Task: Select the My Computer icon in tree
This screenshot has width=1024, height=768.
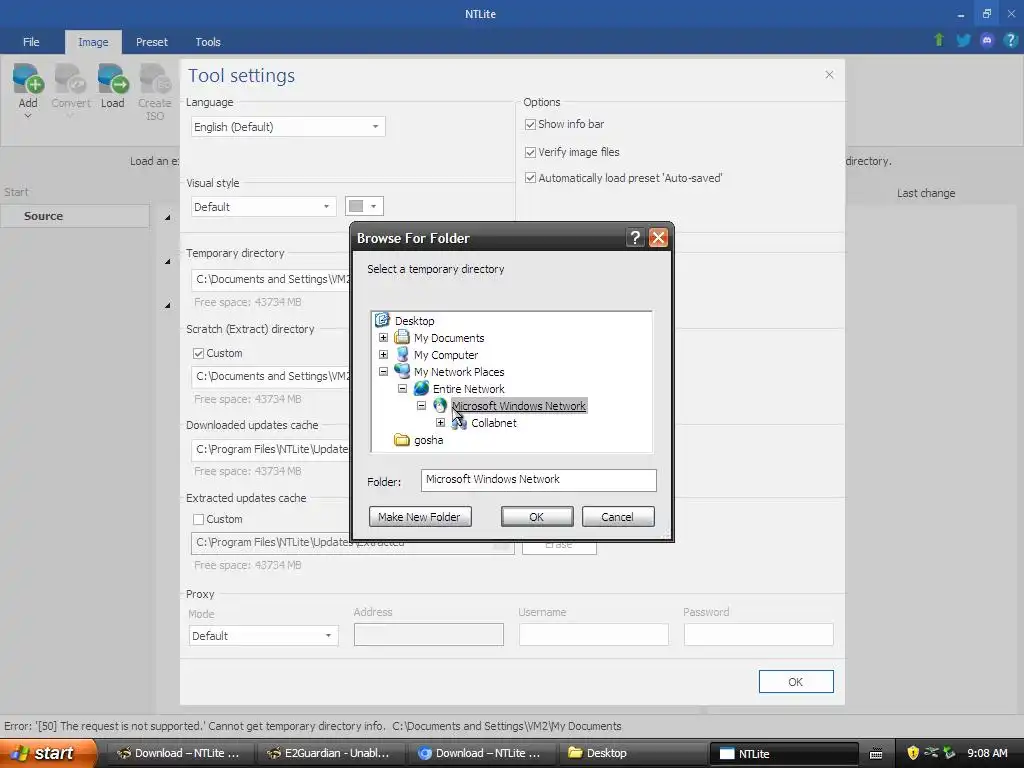Action: [x=402, y=355]
